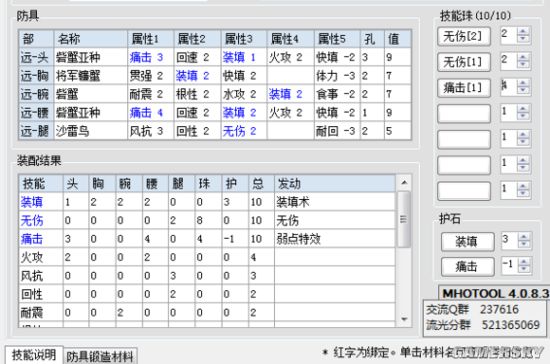
Task: Click the 流光分群 521365069 text
Action: (483, 325)
